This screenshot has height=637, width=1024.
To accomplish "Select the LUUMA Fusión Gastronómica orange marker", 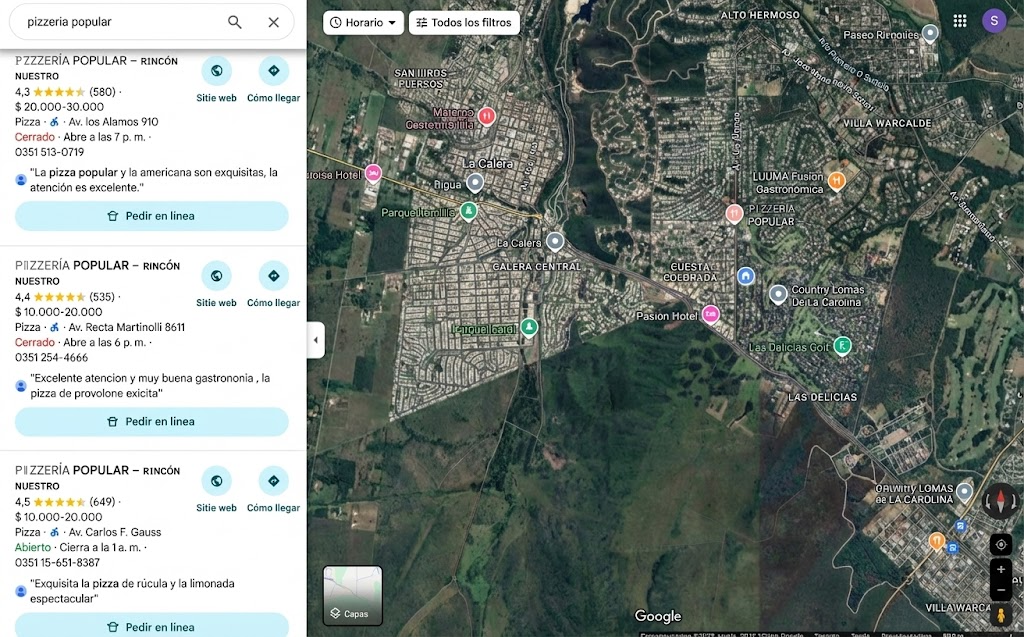I will point(836,180).
